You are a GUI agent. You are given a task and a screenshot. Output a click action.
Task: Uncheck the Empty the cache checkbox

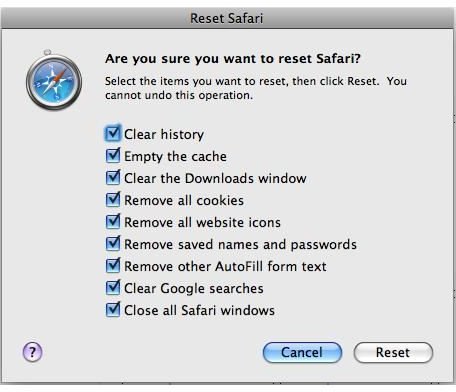pos(113,156)
